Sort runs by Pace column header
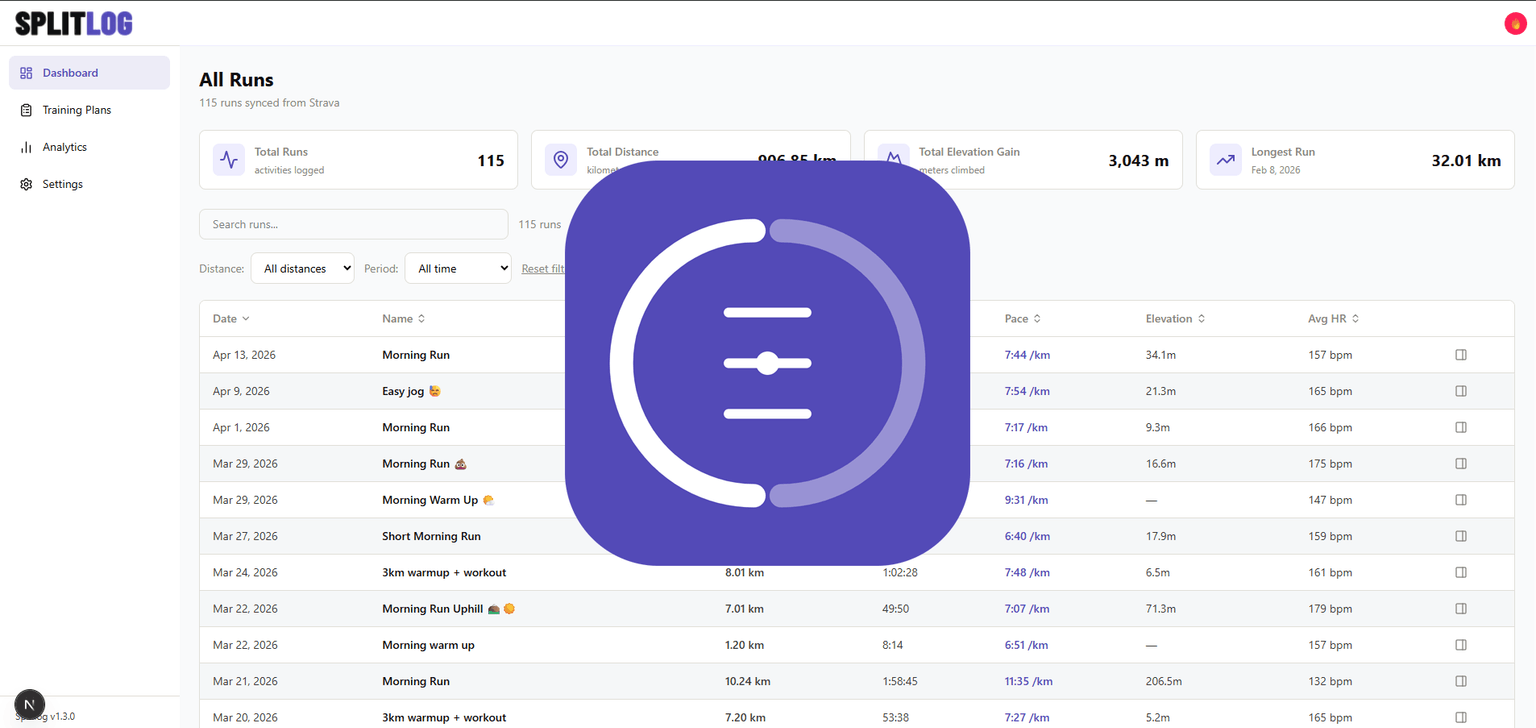 1023,319
